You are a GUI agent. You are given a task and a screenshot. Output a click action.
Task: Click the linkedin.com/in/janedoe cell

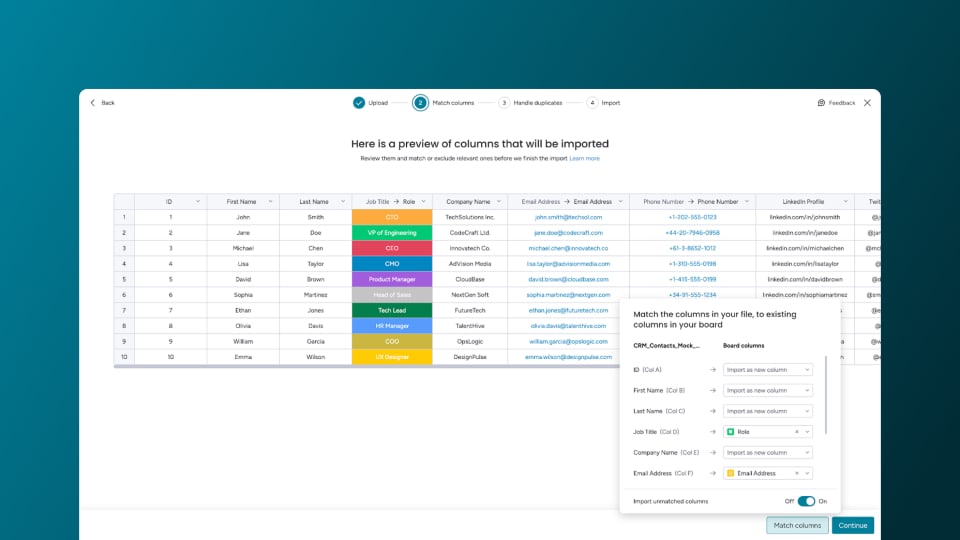pos(804,233)
